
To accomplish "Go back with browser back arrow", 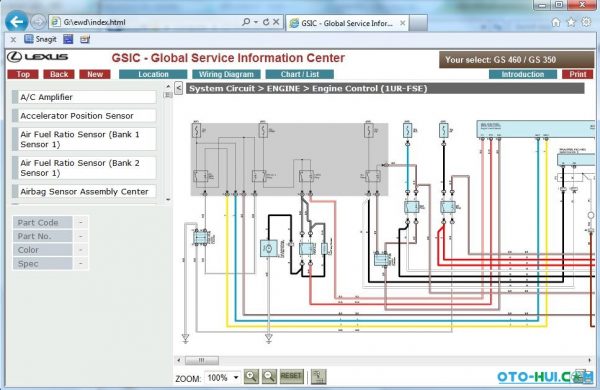I will click(16, 22).
